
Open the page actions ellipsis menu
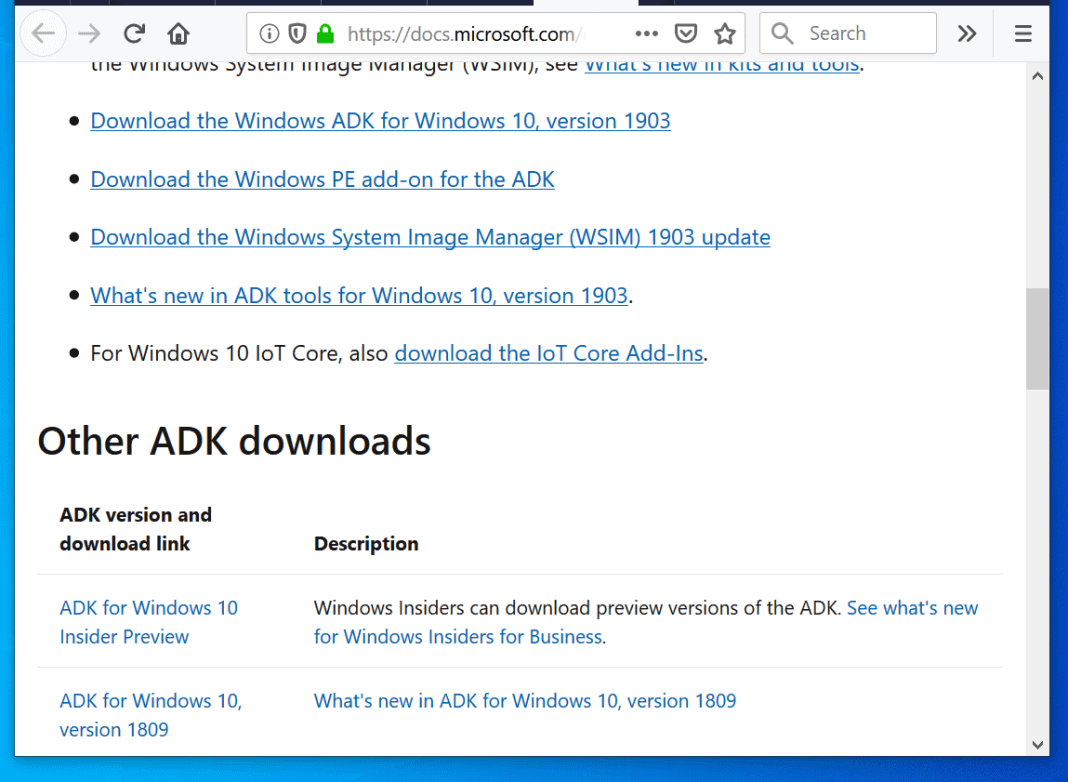[x=646, y=33]
